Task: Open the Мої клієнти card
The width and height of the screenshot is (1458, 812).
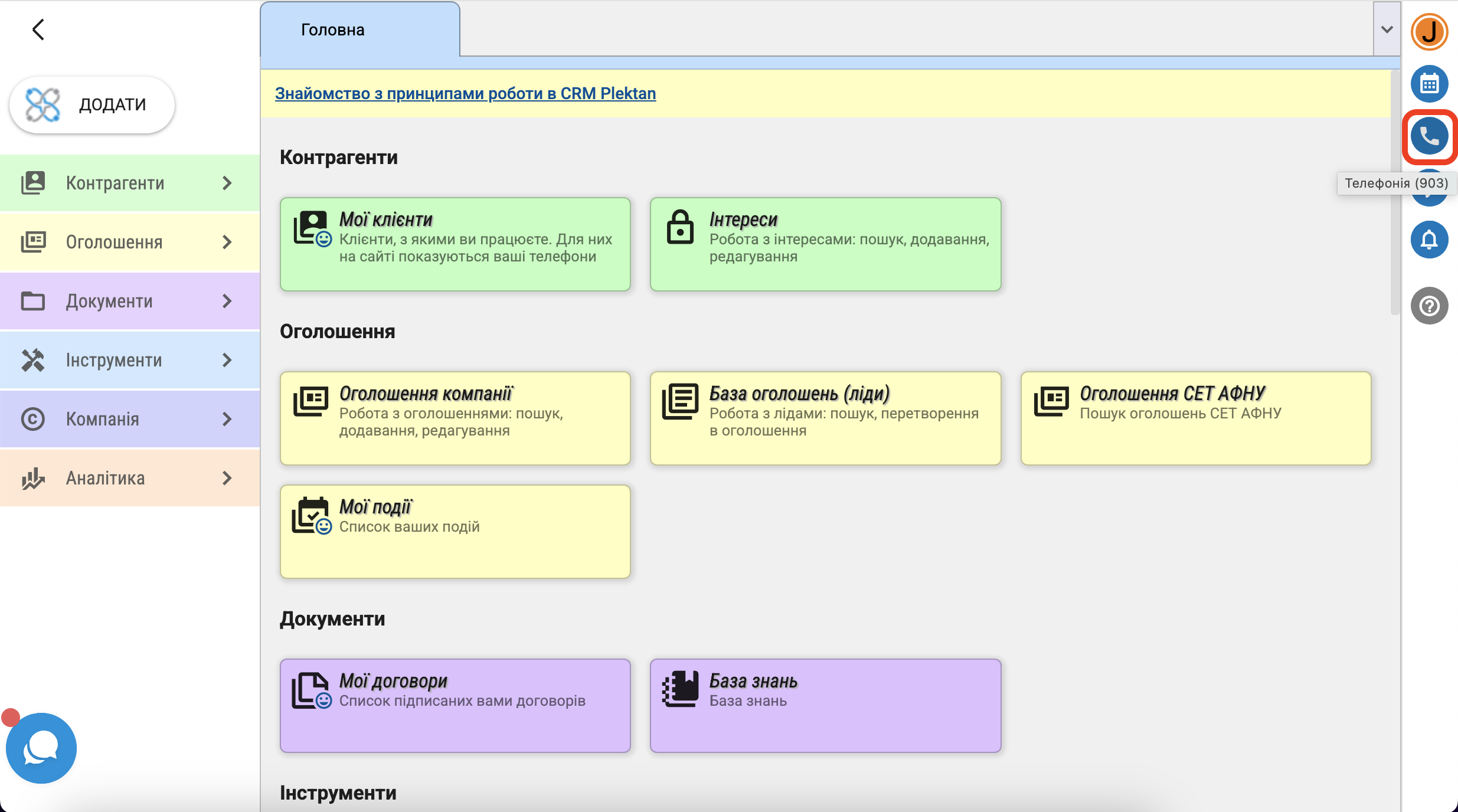Action: point(455,244)
